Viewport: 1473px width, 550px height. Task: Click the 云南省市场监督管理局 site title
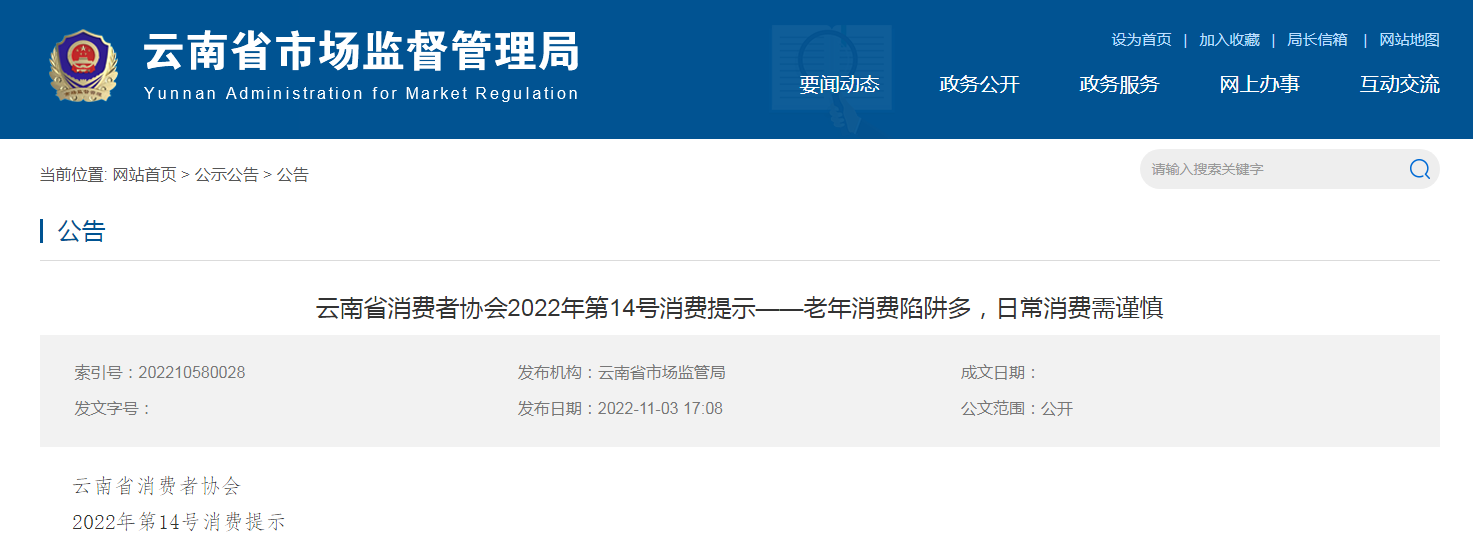(x=361, y=52)
